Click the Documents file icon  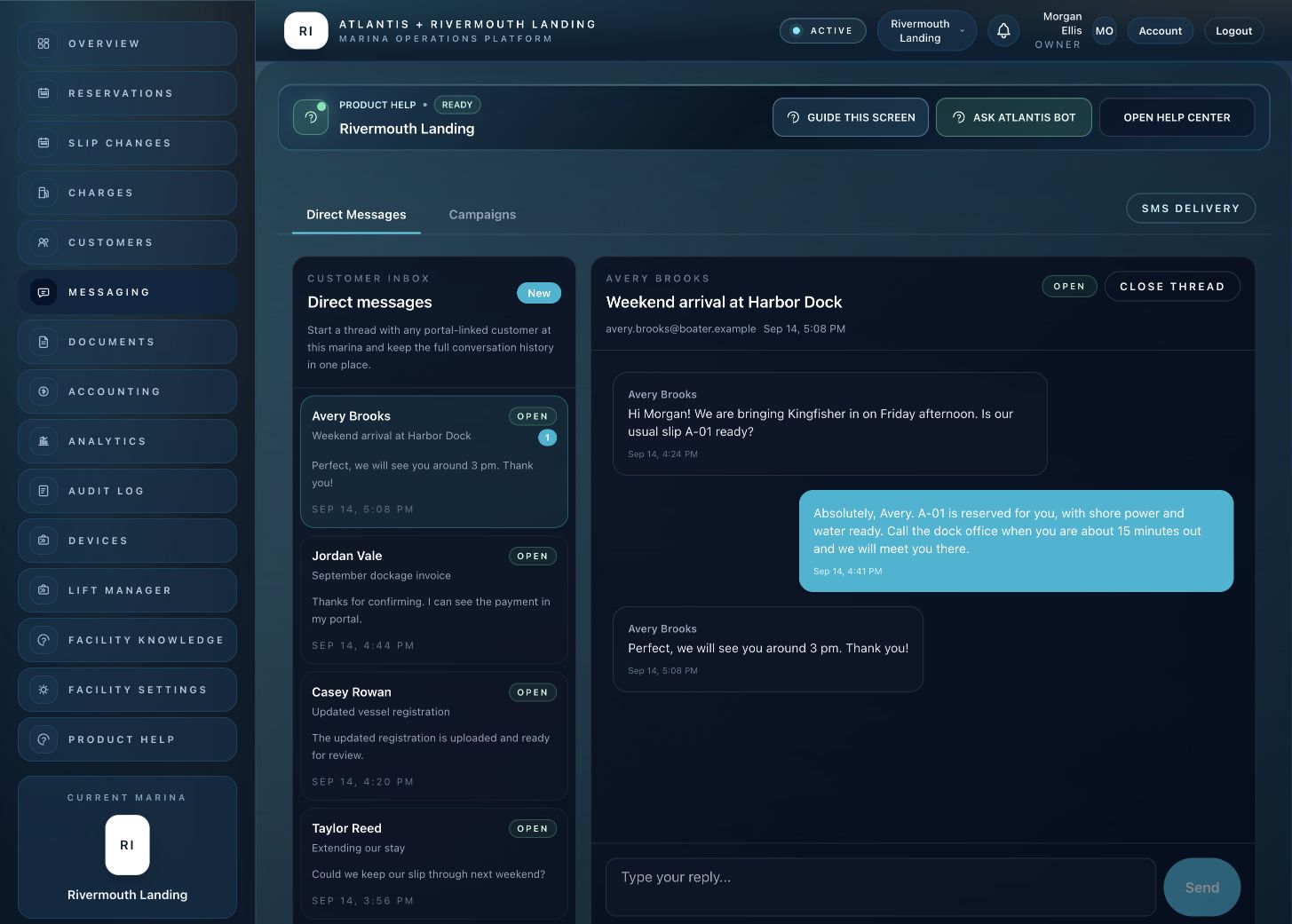click(x=44, y=342)
